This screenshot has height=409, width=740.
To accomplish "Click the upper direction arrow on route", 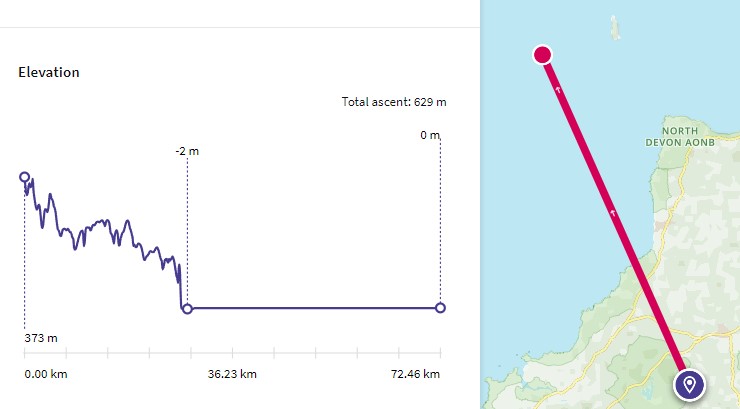I will point(558,89).
